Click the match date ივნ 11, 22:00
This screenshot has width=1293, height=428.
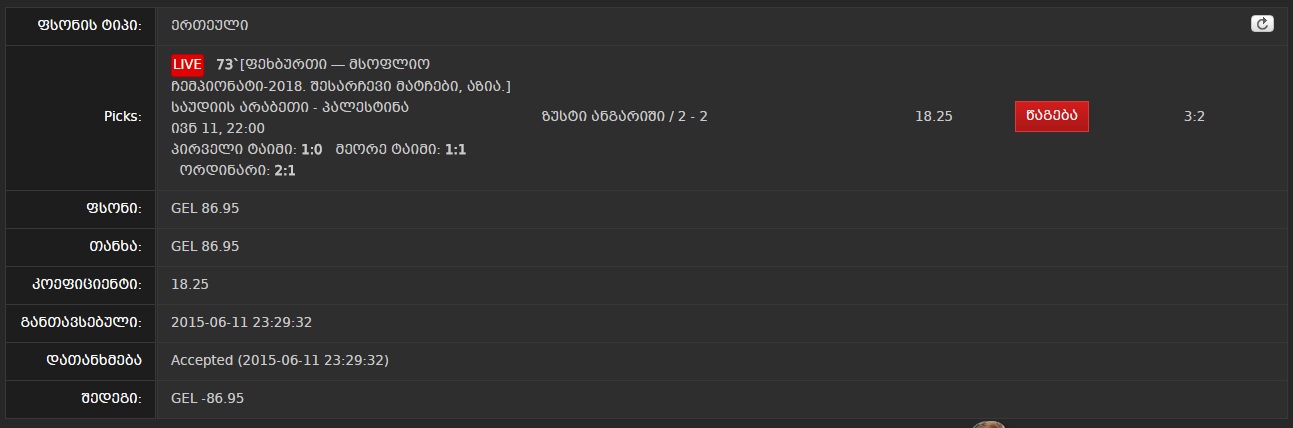[218, 128]
